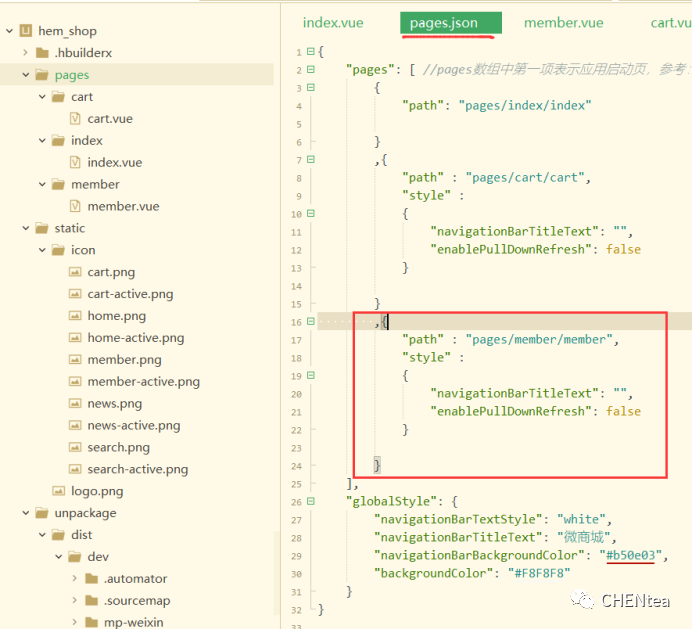Screen dimensions: 693x629
Task: Click the image icon beside news-active.png
Action: (75, 425)
